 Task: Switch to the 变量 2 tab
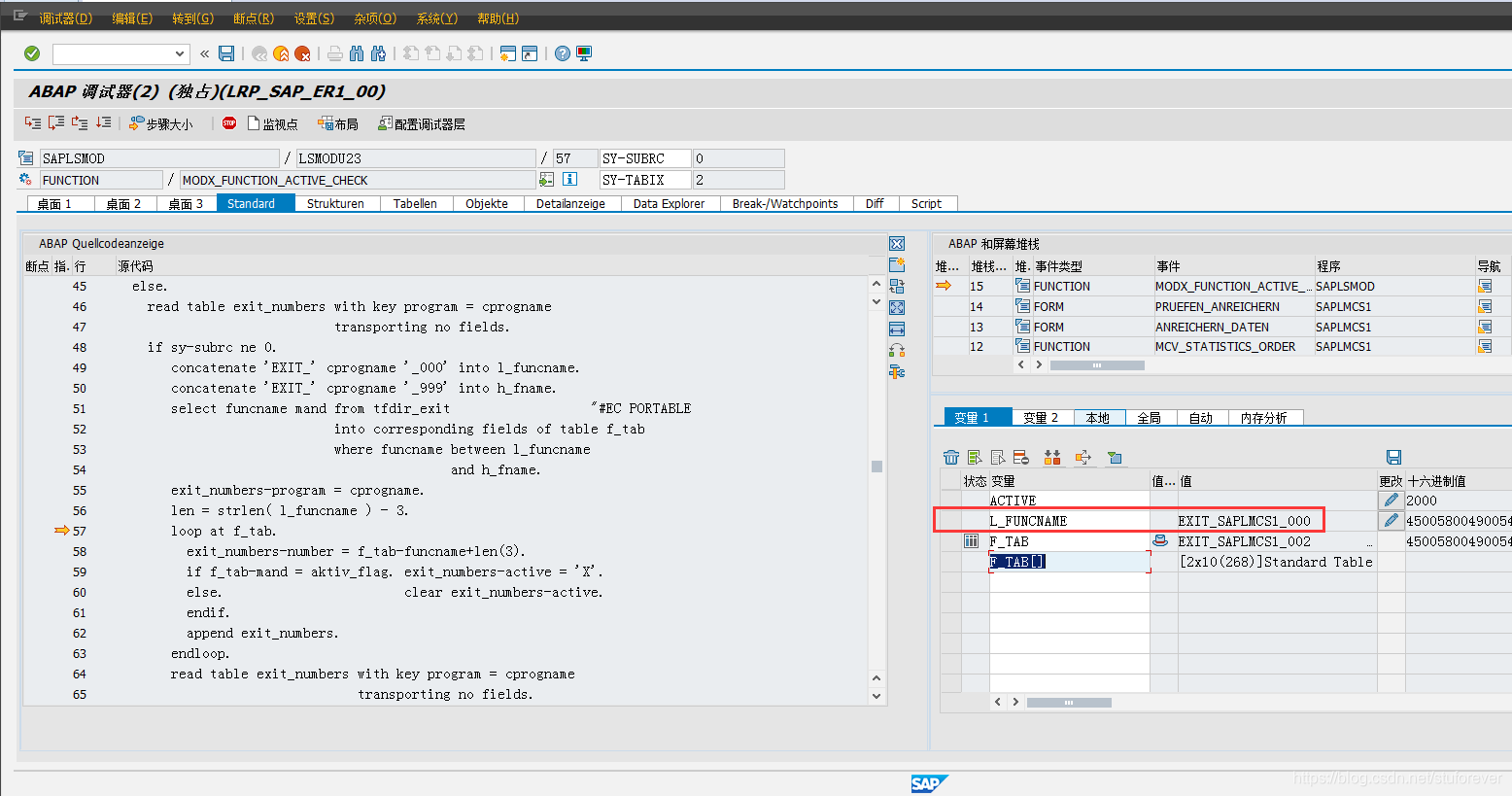click(1041, 417)
